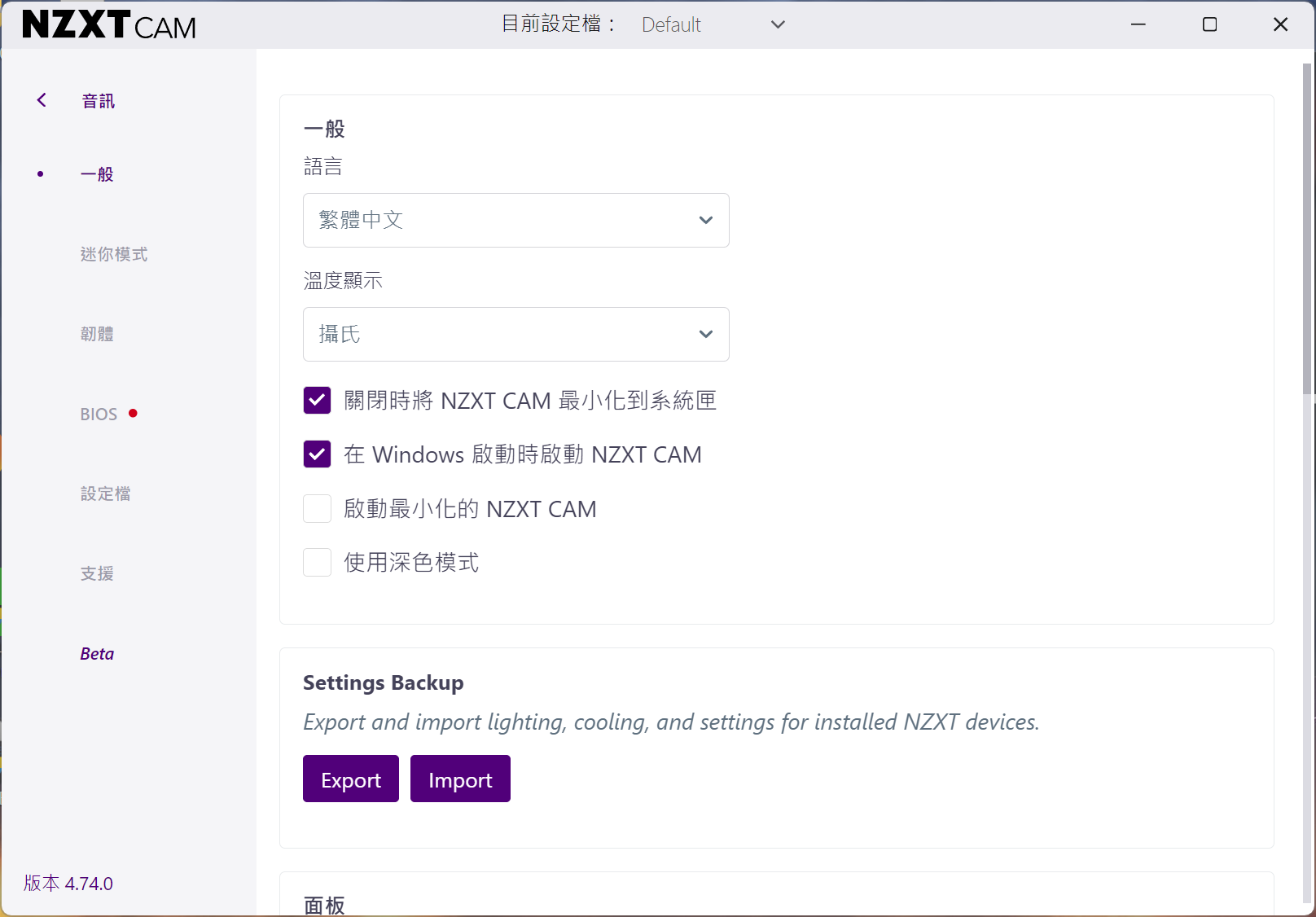Enable 啟動最小化的 NZXT CAM checkbox

click(317, 508)
